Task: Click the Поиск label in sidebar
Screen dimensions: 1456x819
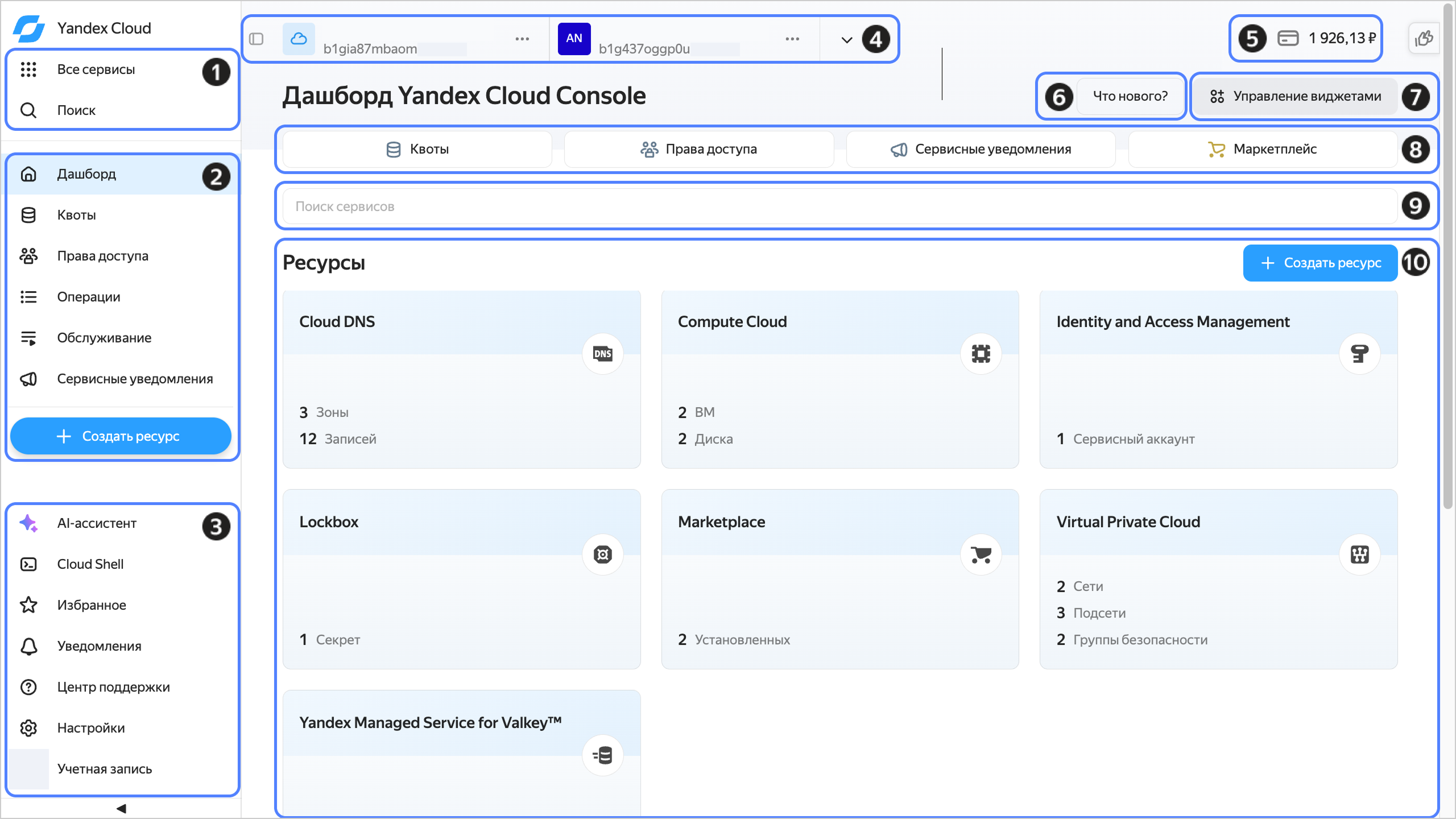Action: point(76,110)
